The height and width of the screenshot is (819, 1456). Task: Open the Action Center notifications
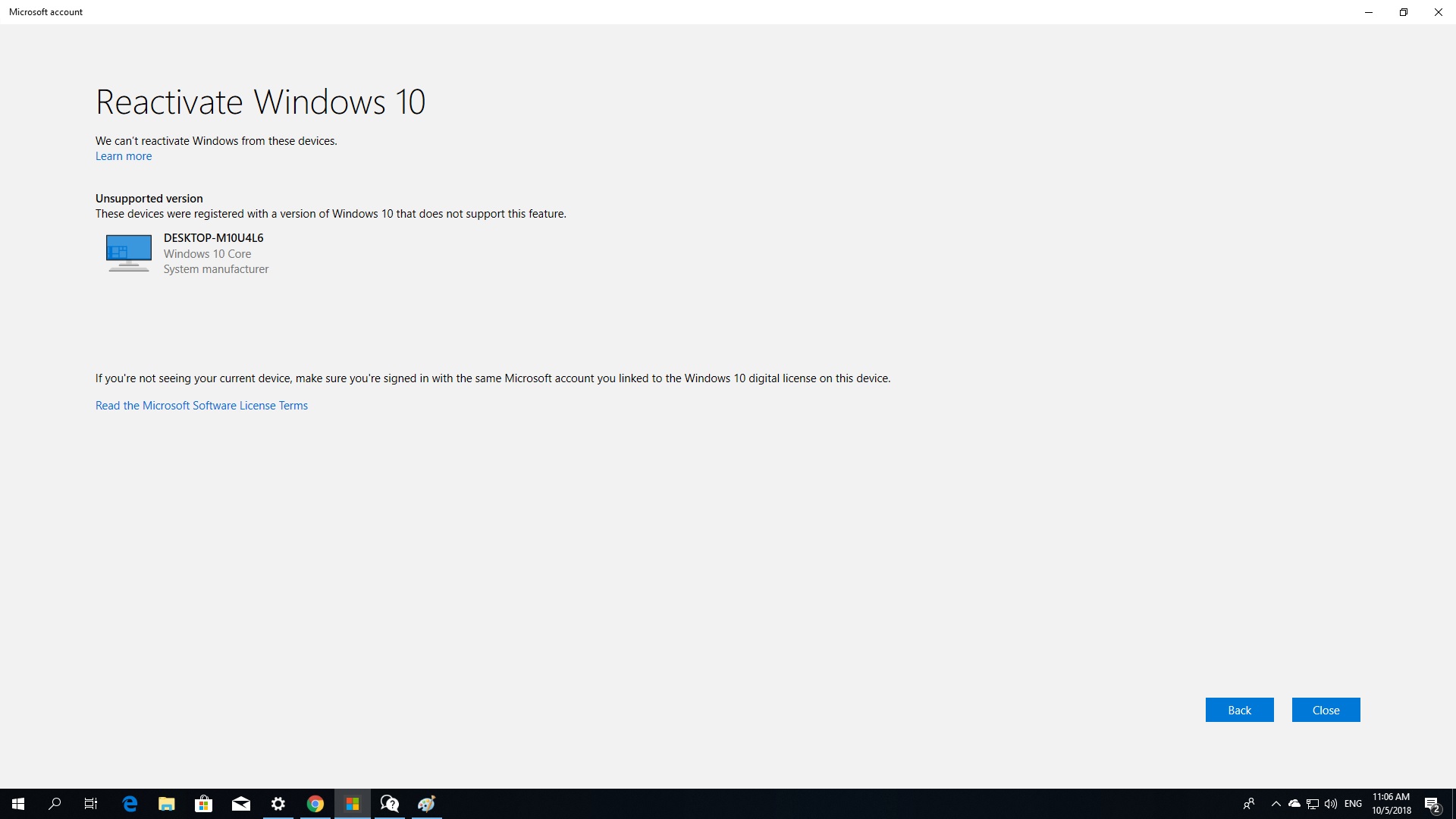pos(1432,804)
